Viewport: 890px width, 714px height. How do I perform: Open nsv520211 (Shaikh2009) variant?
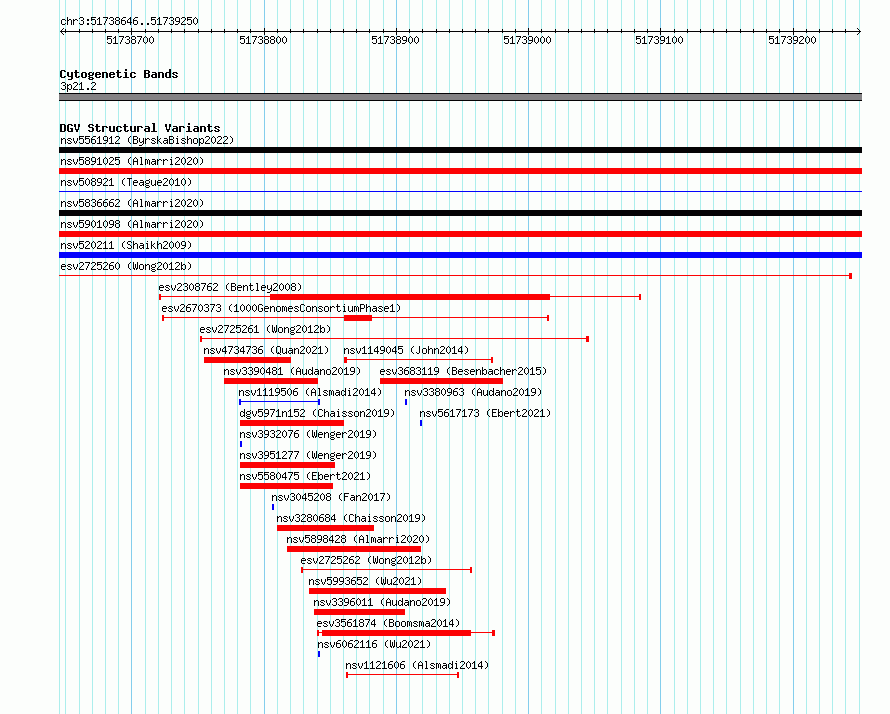point(126,245)
